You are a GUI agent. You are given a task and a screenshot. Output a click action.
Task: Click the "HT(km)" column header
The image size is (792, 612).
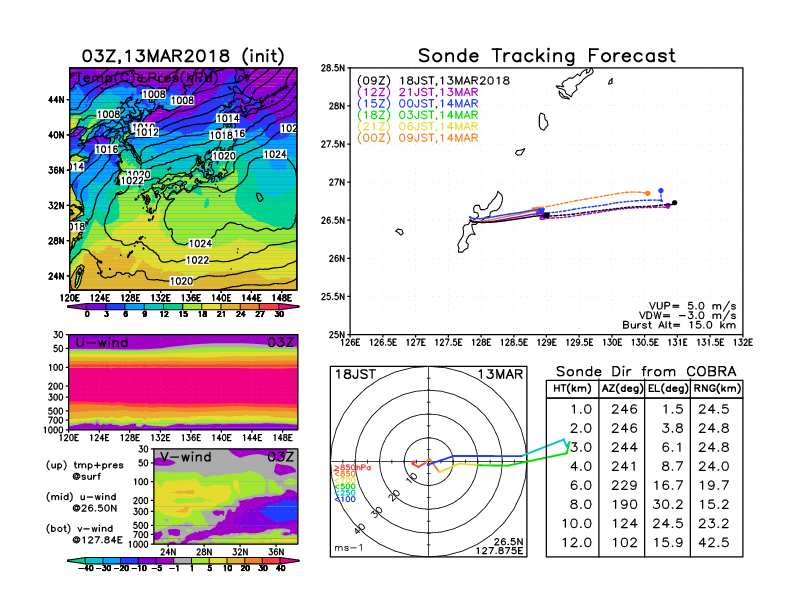click(572, 388)
